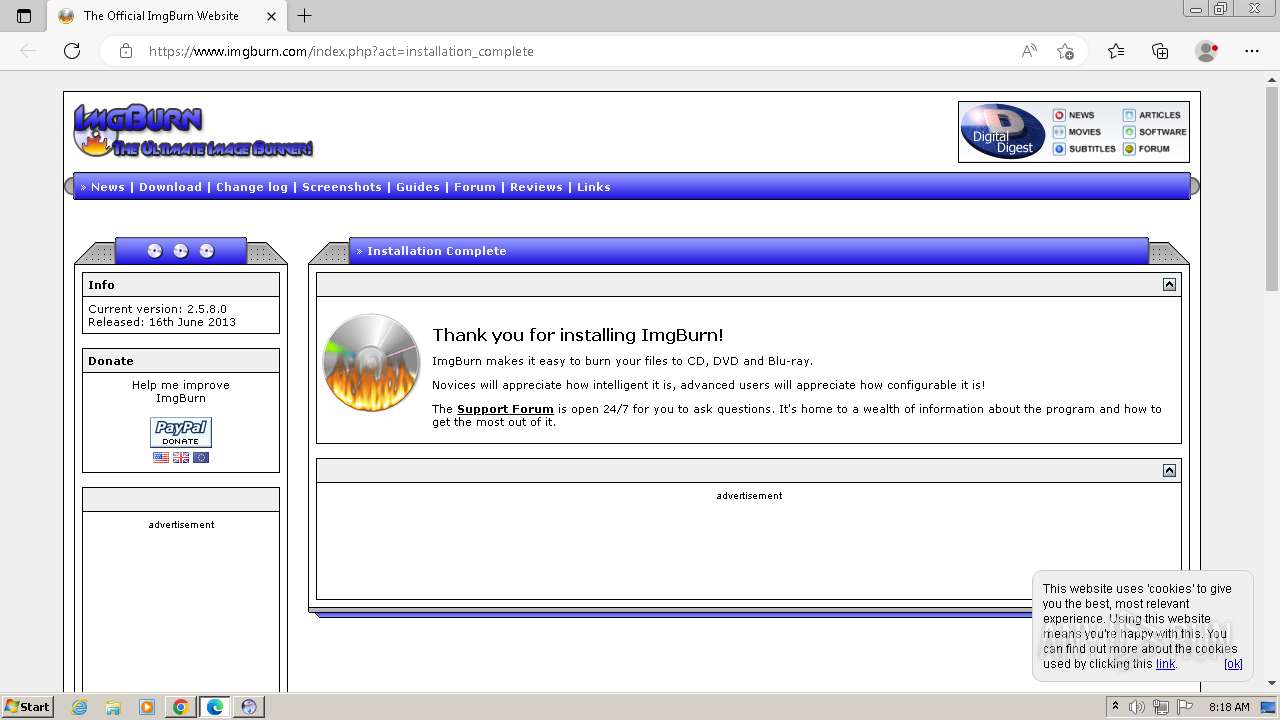Viewport: 1280px width, 720px height.
Task: Collapse the advertisement panel in main content
Action: point(1169,471)
